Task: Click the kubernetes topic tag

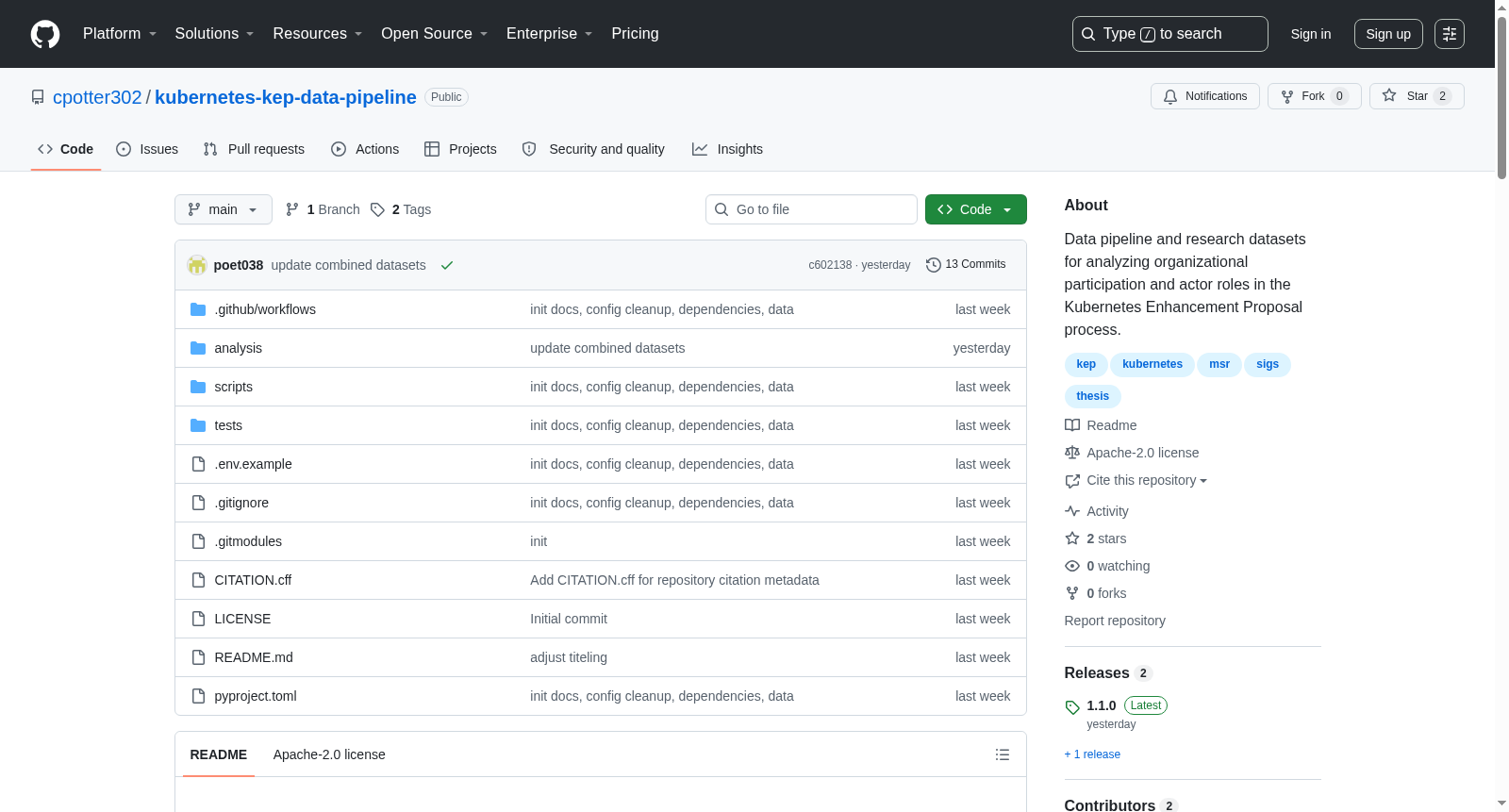Action: pyautogui.click(x=1152, y=364)
